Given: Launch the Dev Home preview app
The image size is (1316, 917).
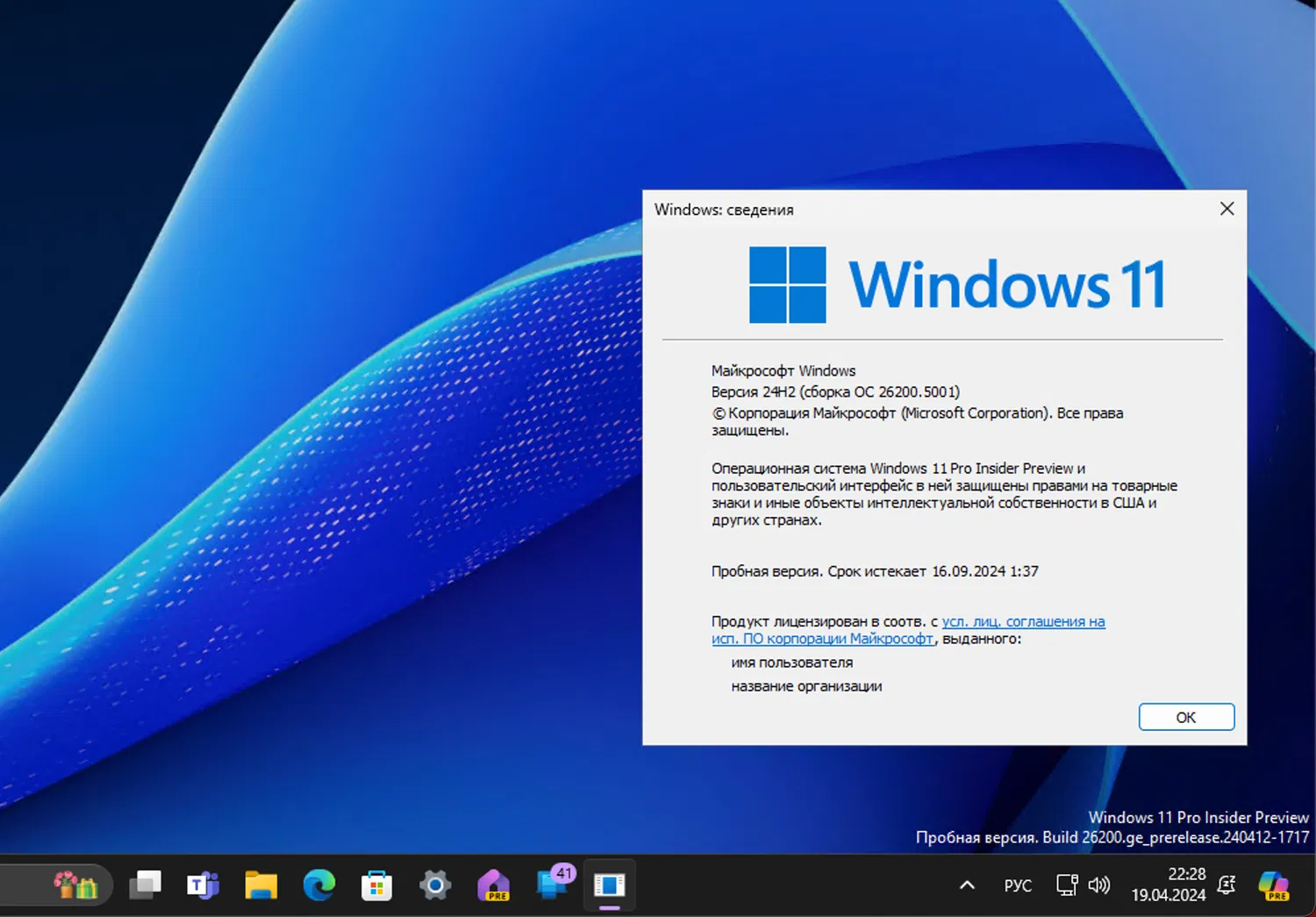Looking at the screenshot, I should tap(494, 886).
